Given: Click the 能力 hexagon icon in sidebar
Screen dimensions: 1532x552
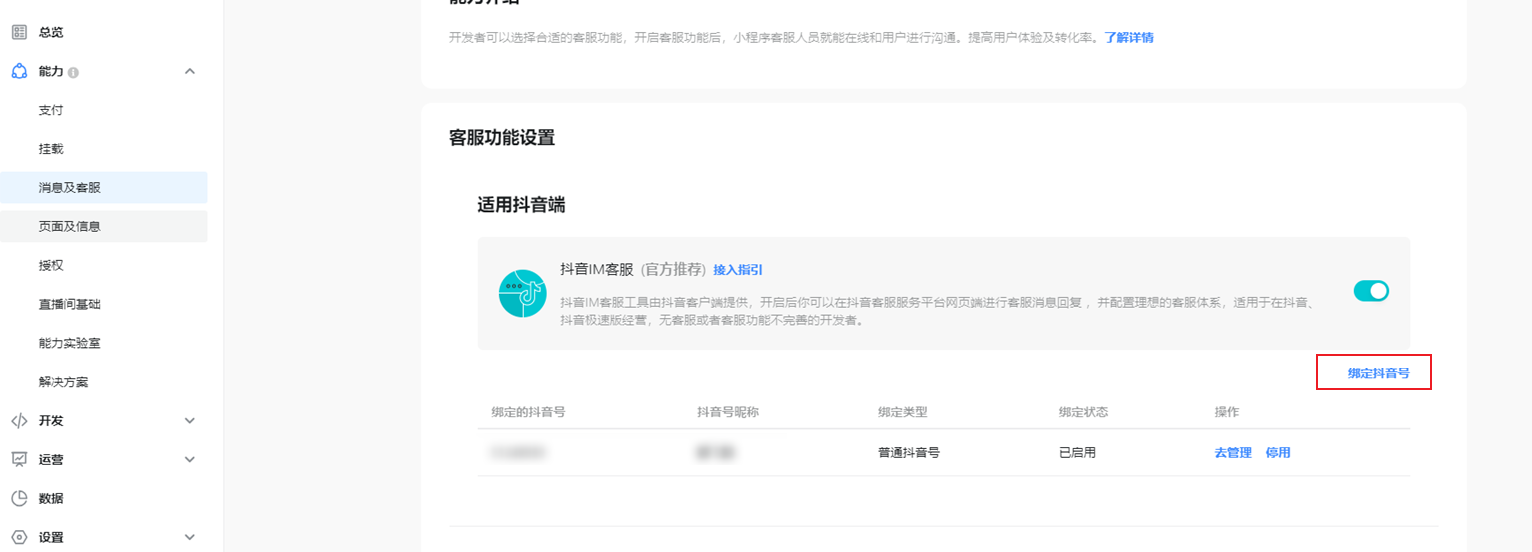Looking at the screenshot, I should point(19,71).
